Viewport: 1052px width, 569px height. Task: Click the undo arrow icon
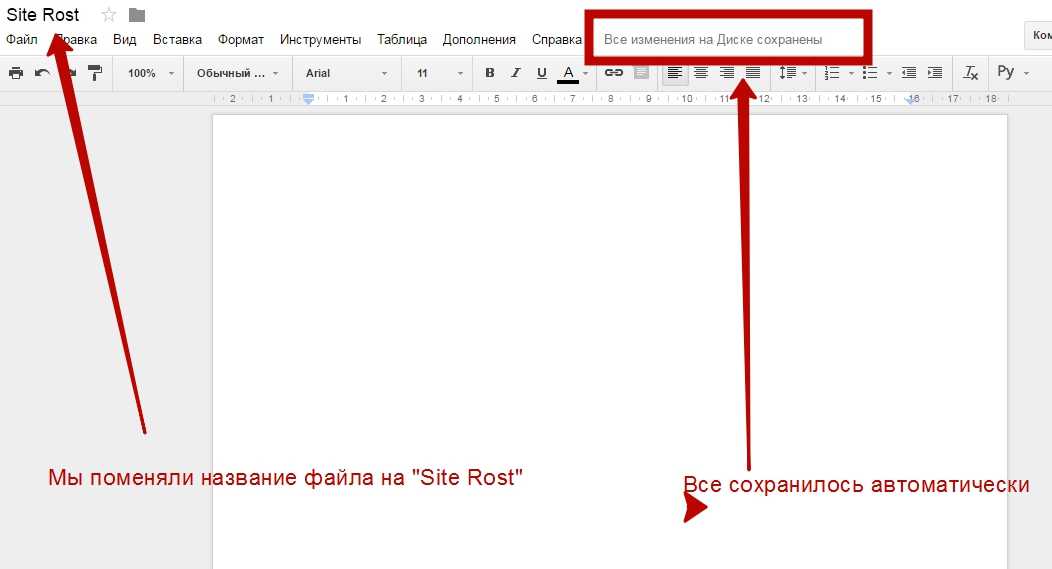point(42,73)
